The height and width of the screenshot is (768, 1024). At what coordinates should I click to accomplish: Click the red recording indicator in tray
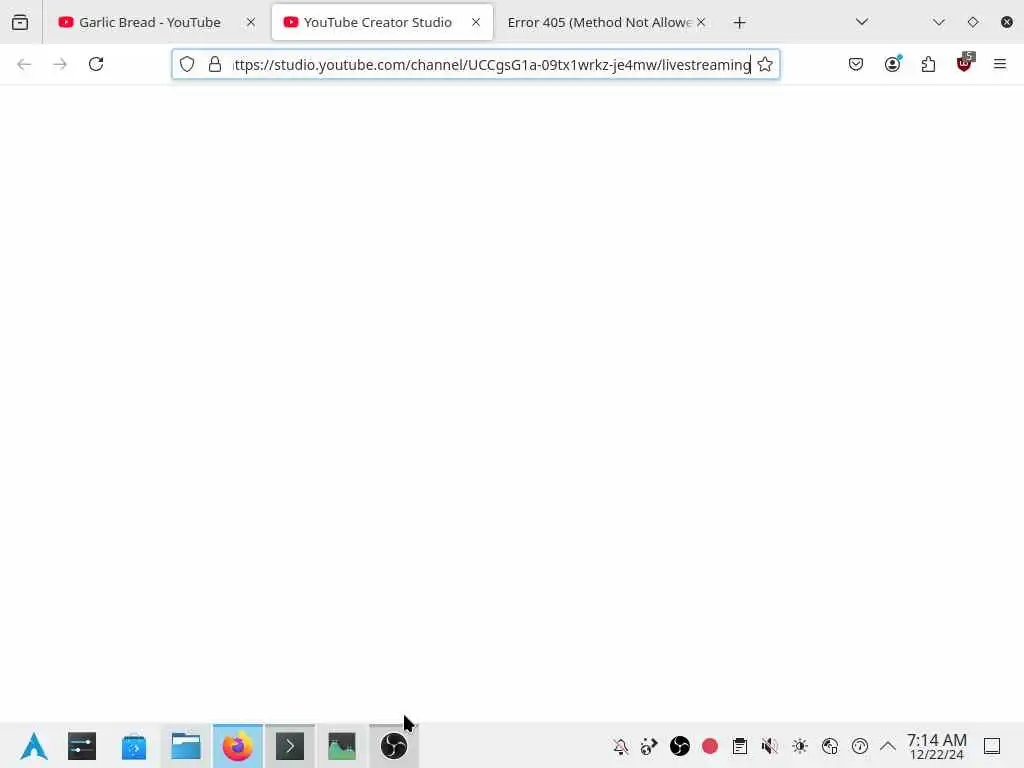point(710,746)
